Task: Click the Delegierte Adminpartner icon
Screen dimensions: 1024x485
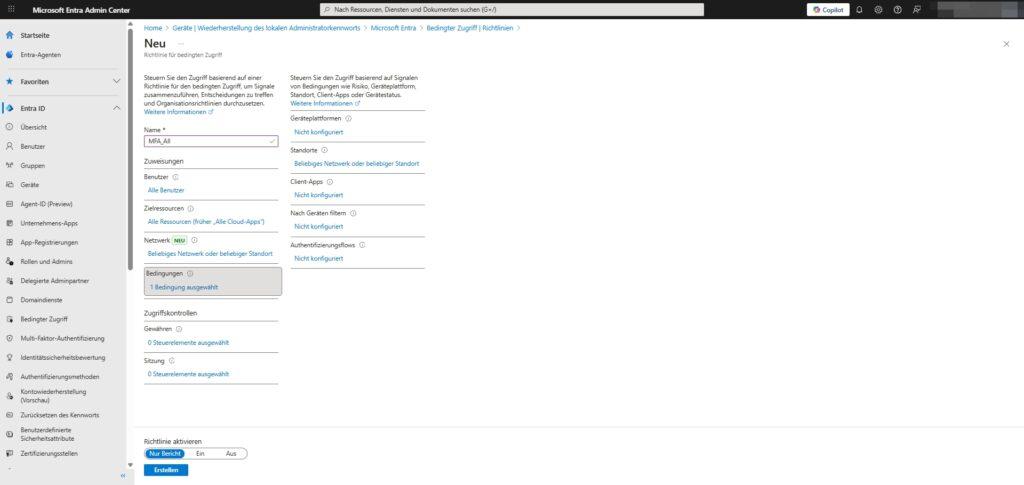Action: (x=10, y=281)
